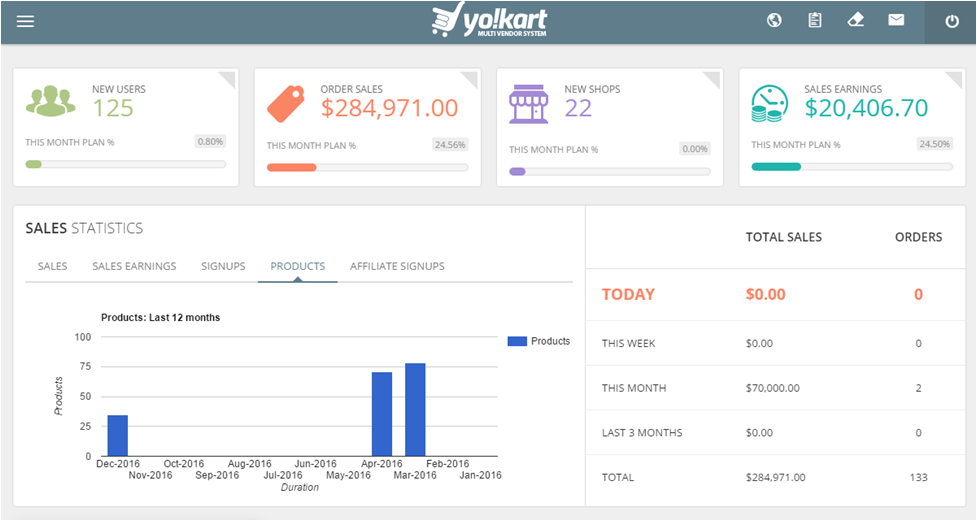This screenshot has width=977, height=521.
Task: Click the THIS WEEK row label
Action: (x=628, y=343)
